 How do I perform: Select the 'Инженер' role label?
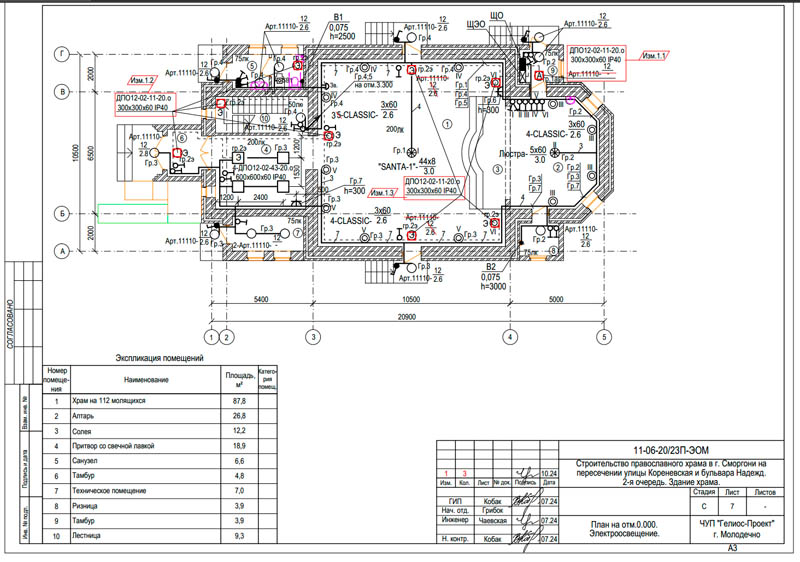pos(455,520)
